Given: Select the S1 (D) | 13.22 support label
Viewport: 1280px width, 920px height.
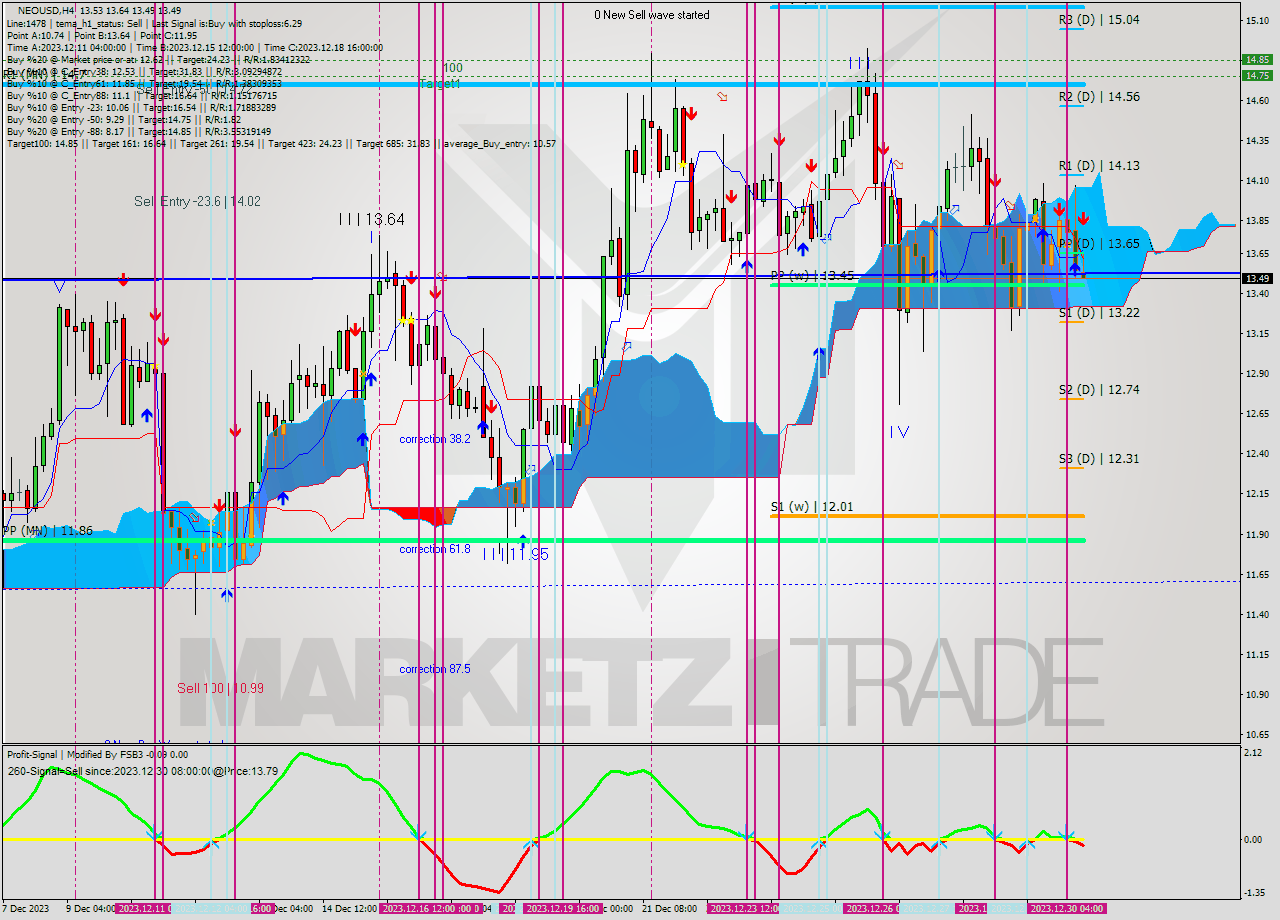Looking at the screenshot, I should pos(1099,313).
